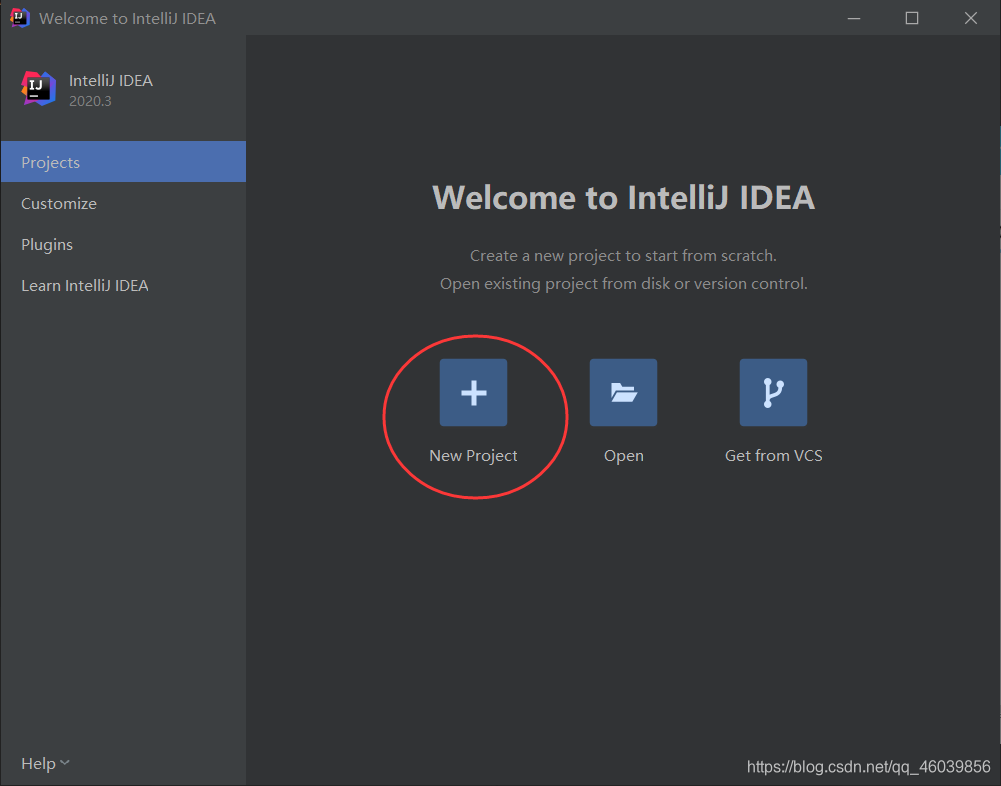Close the Welcome to IntelliJ IDEA window
The image size is (1001, 786).
point(970,18)
